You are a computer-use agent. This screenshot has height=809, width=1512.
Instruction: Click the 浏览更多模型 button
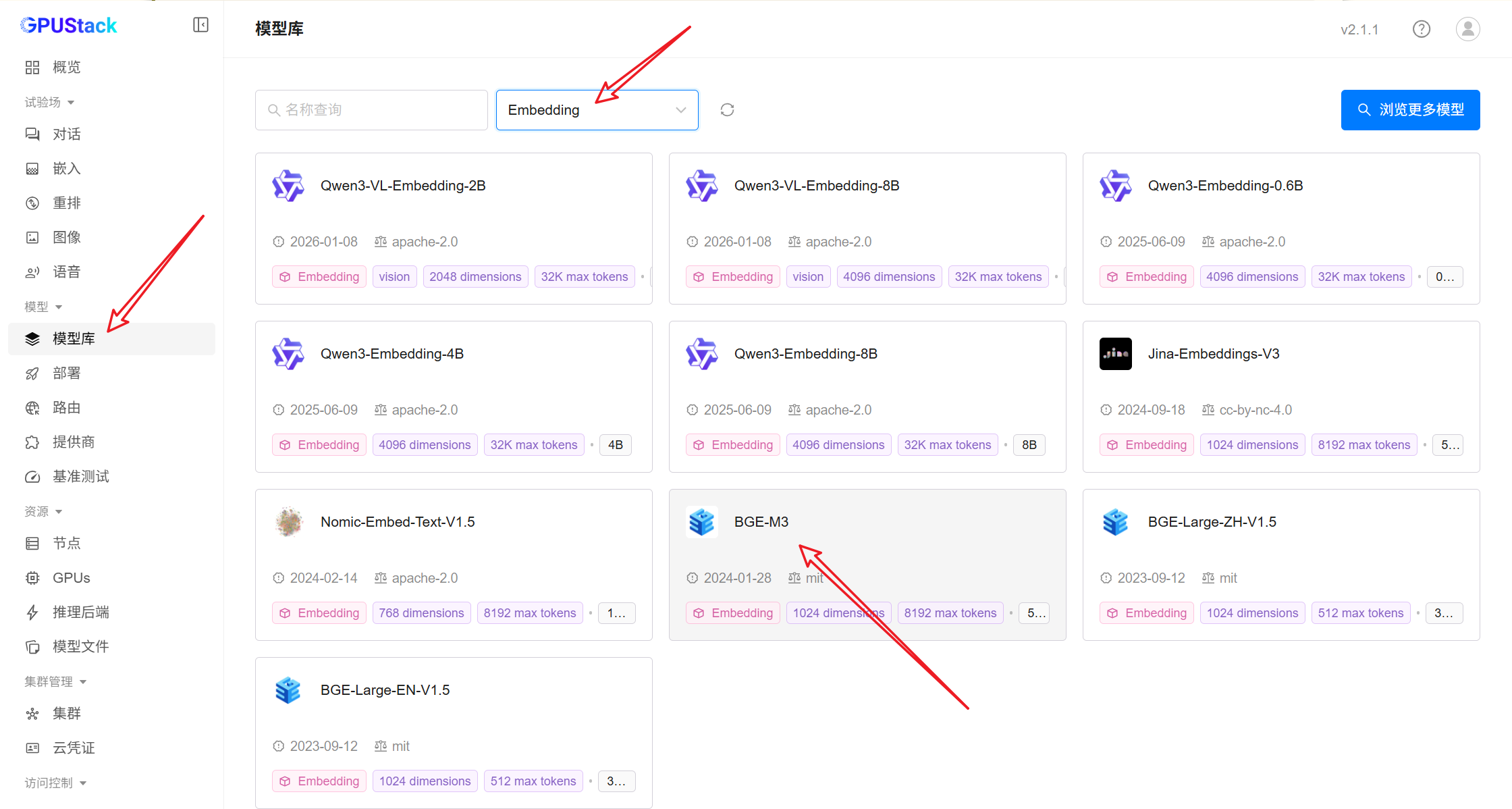click(1410, 110)
